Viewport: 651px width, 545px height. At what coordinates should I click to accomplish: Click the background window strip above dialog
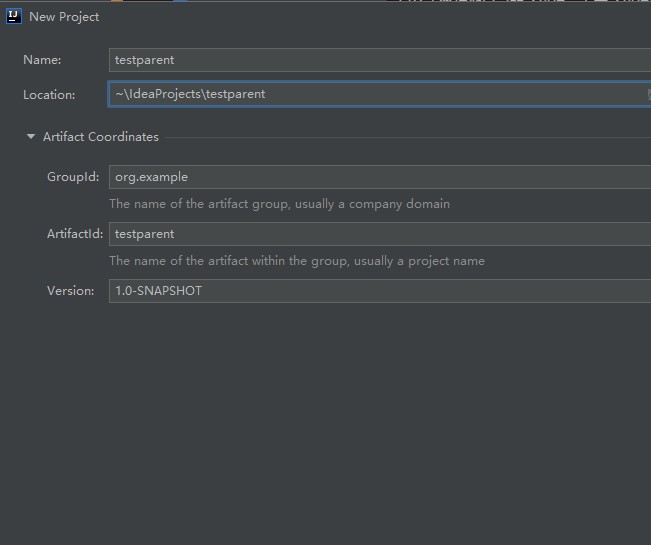coord(500,2)
